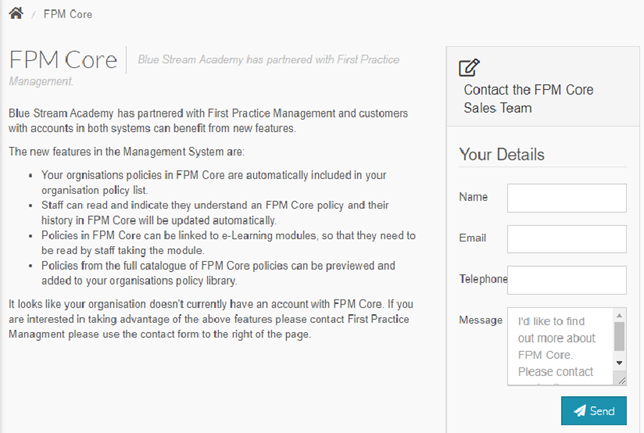Click the pencil edit icon above Contact heading
The image size is (644, 433).
coord(469,68)
